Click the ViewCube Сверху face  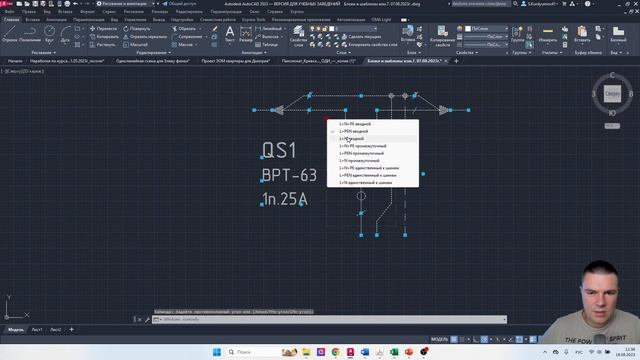tap(612, 94)
